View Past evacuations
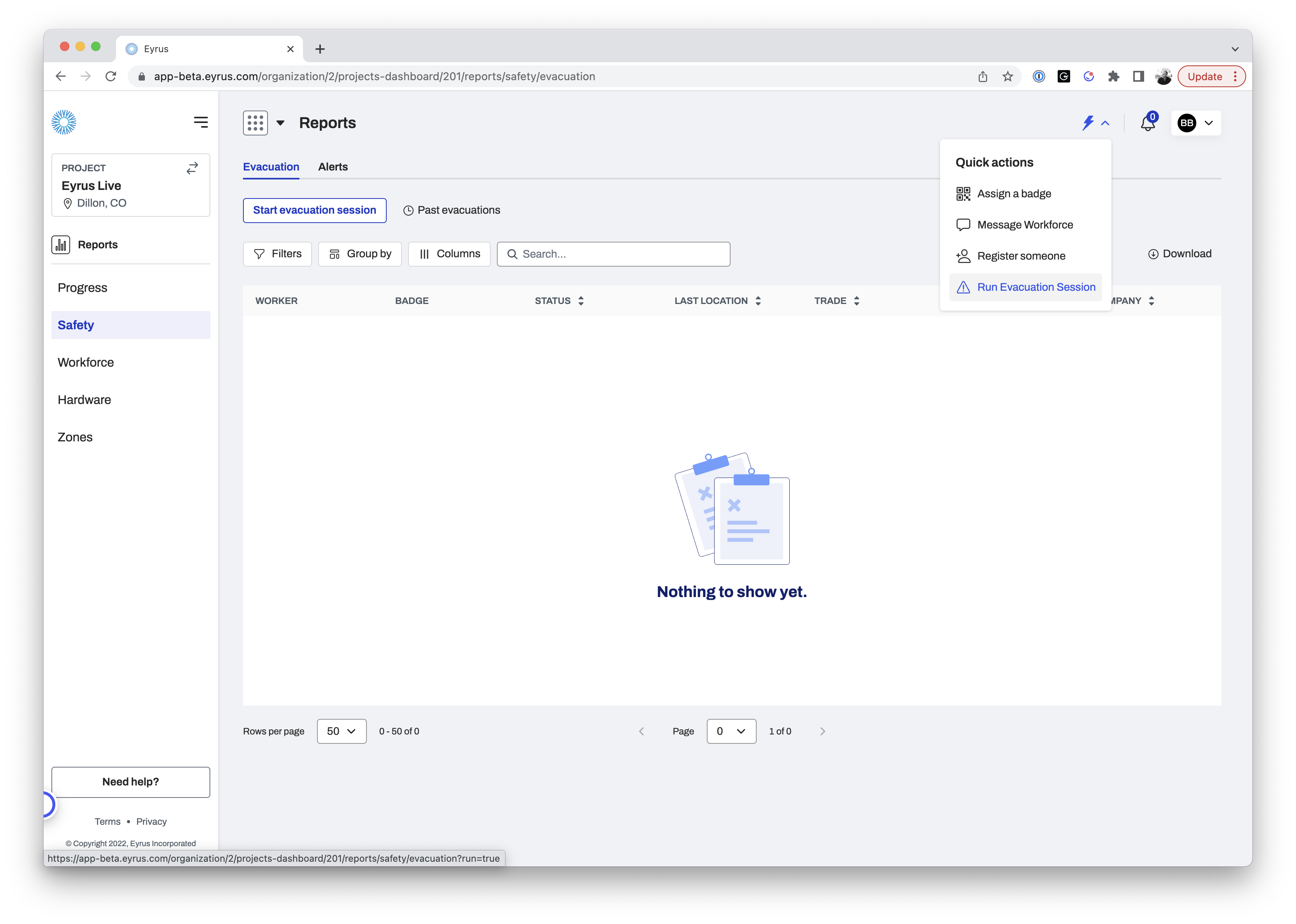This screenshot has height=924, width=1296. [x=452, y=211]
